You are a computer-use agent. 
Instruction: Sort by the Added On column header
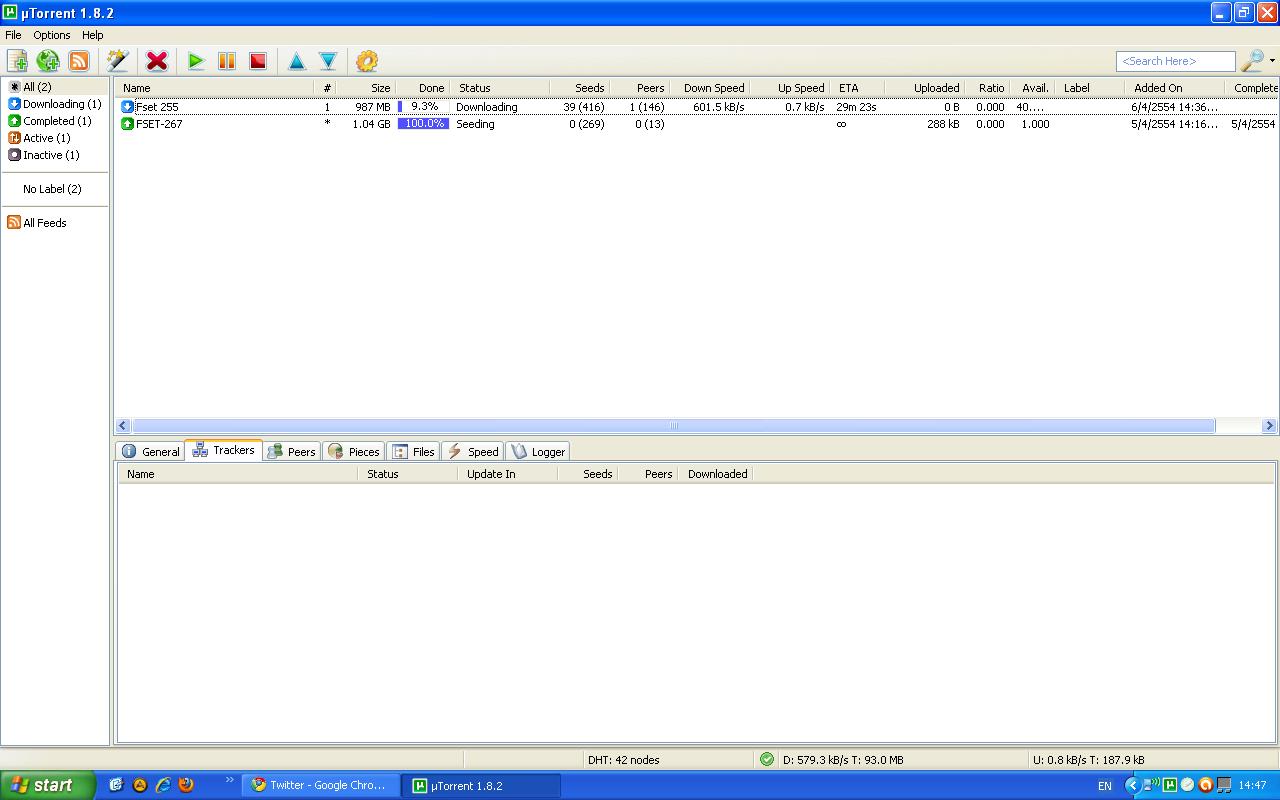[1176, 88]
